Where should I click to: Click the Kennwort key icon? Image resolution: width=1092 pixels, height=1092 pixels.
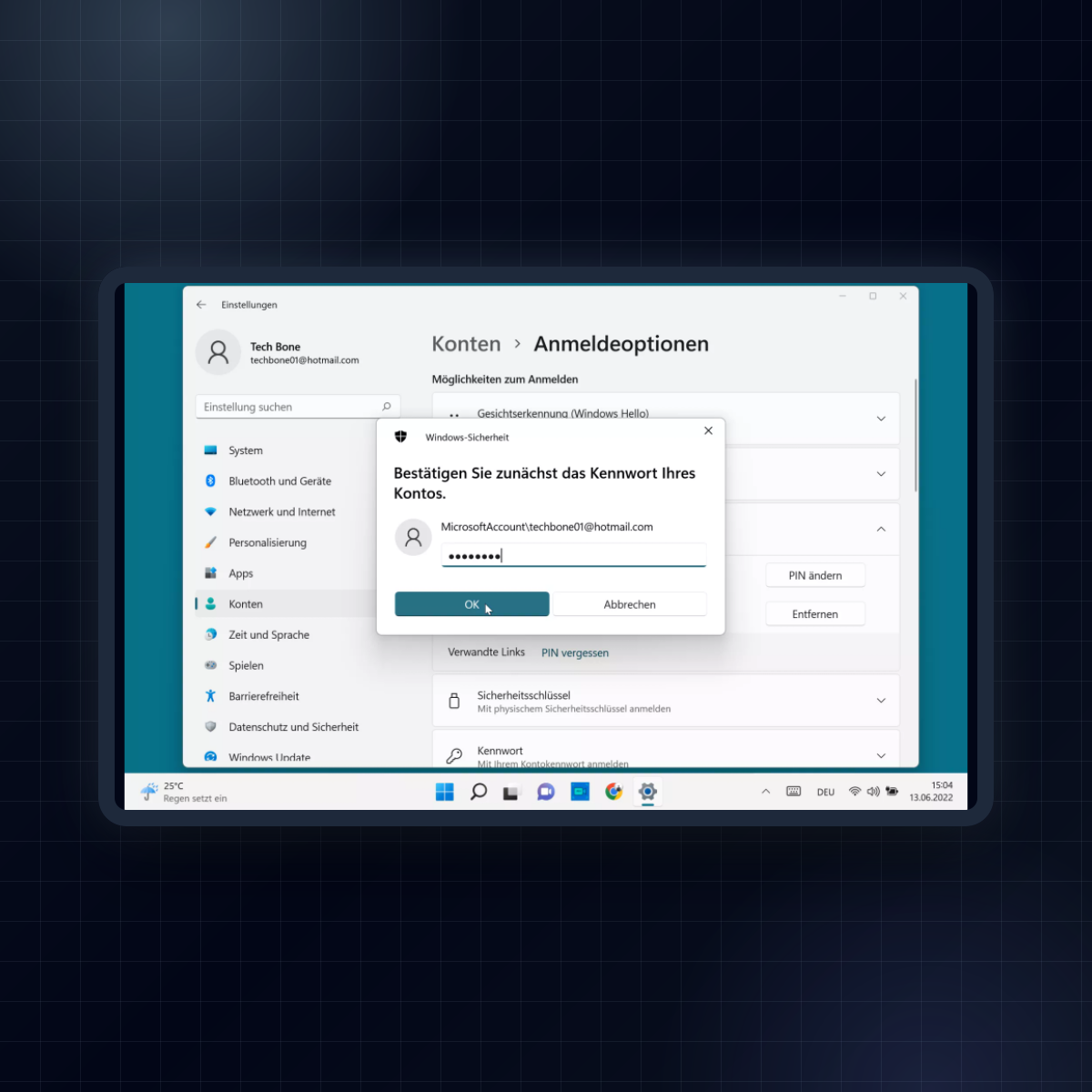(454, 755)
